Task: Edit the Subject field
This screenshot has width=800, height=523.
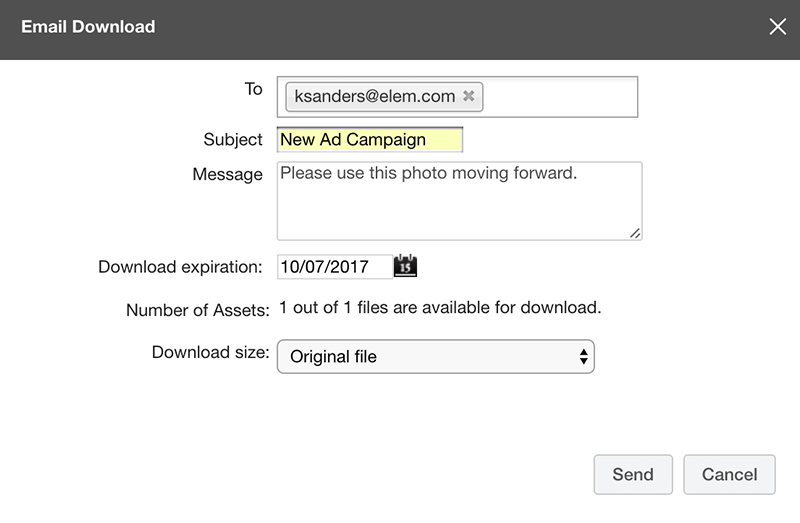Action: click(x=370, y=139)
